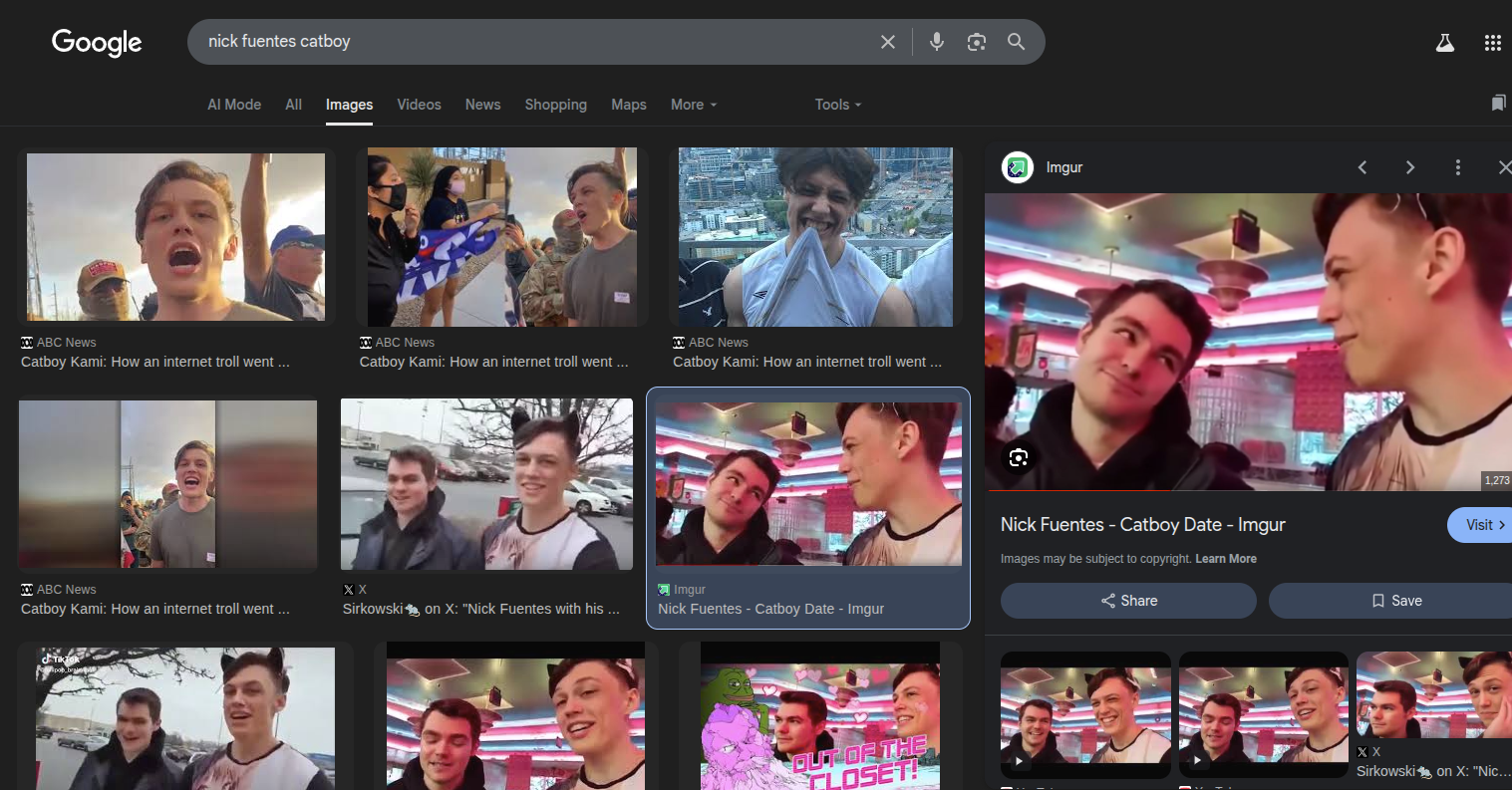The height and width of the screenshot is (790, 1512).
Task: Open Search Labs flask icon
Action: click(1445, 43)
